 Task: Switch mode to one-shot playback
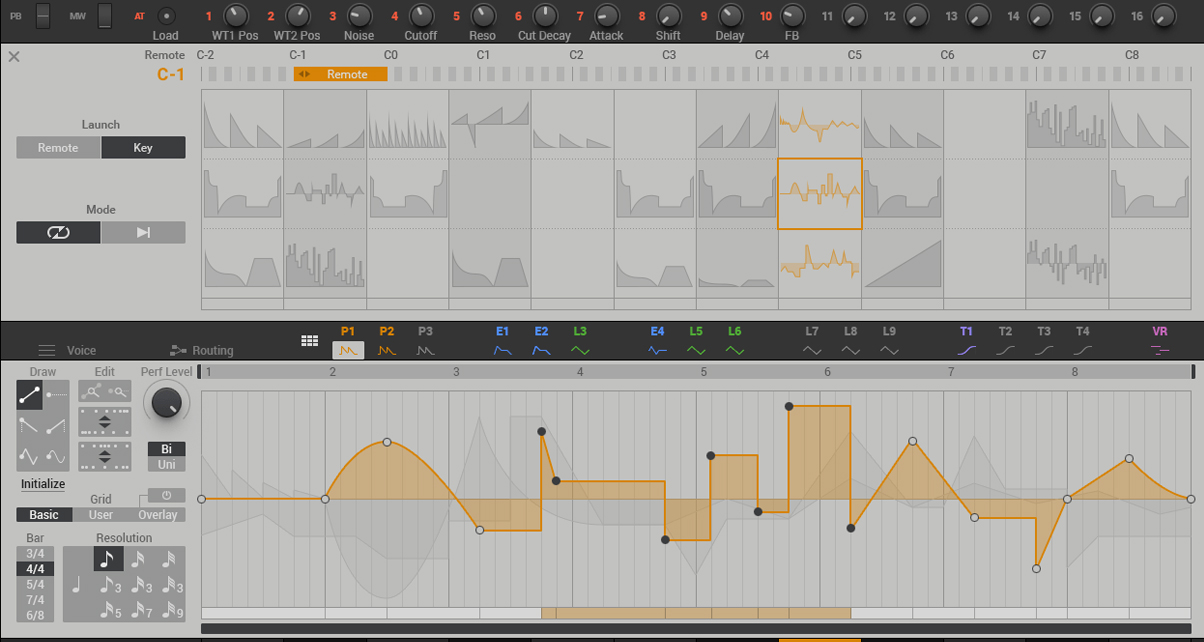(x=143, y=232)
